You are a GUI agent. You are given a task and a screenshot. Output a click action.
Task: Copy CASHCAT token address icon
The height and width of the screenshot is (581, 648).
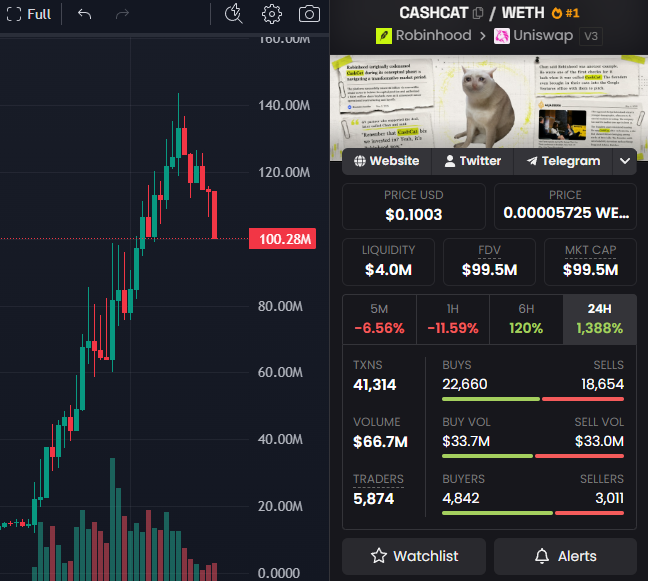point(478,13)
